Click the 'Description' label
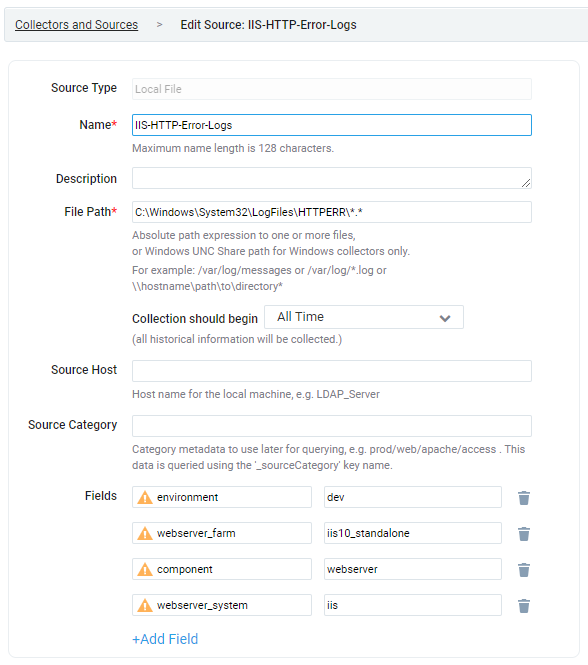The width and height of the screenshot is (588, 665). [86, 179]
